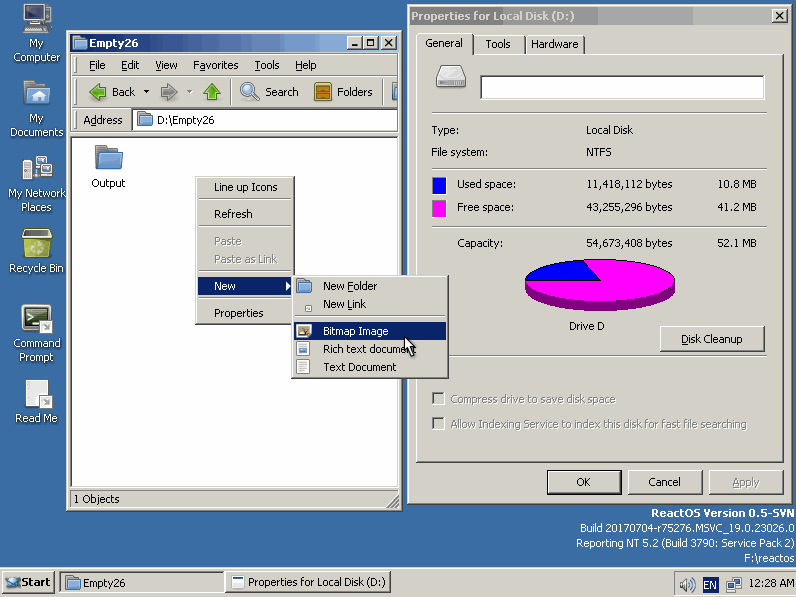This screenshot has width=796, height=597.
Task: Open the Edit menu
Action: 130,65
